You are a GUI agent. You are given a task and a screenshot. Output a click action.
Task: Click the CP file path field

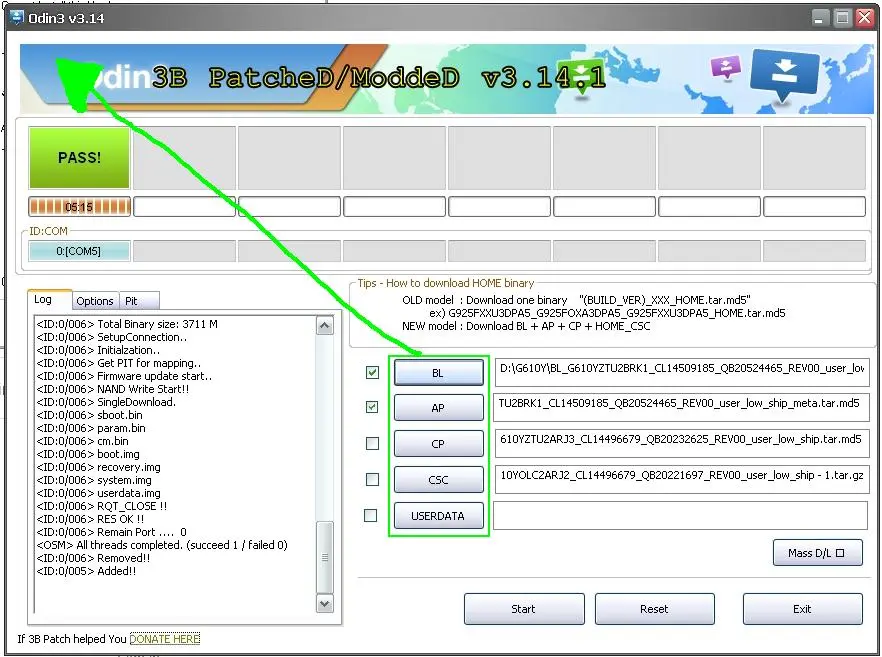681,443
